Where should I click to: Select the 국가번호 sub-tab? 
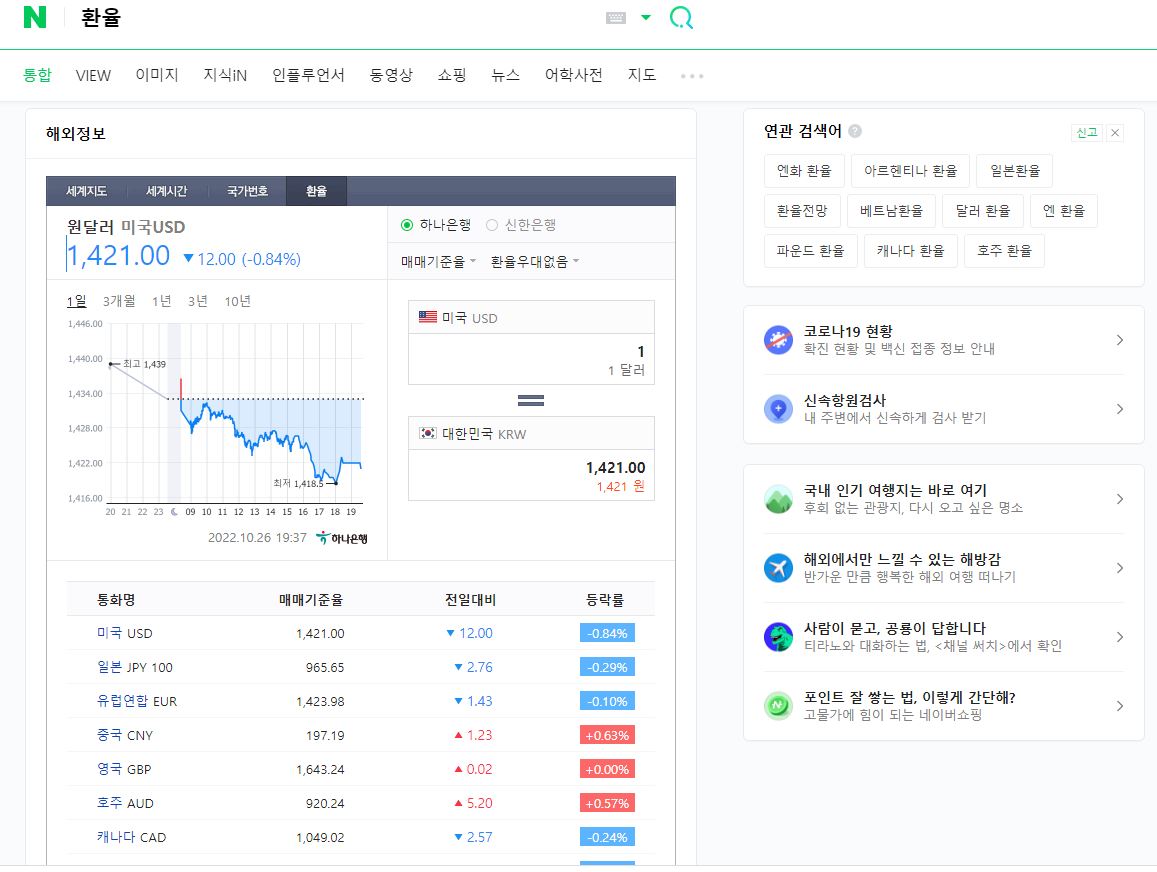[247, 191]
